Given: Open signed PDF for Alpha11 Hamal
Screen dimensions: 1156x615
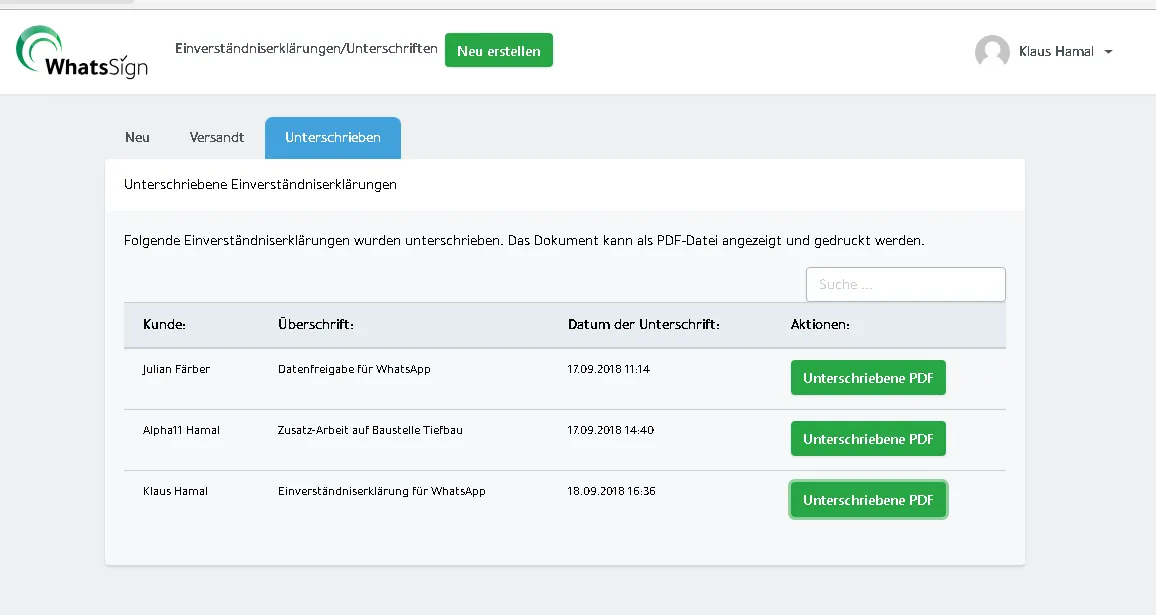Looking at the screenshot, I should click(x=868, y=439).
